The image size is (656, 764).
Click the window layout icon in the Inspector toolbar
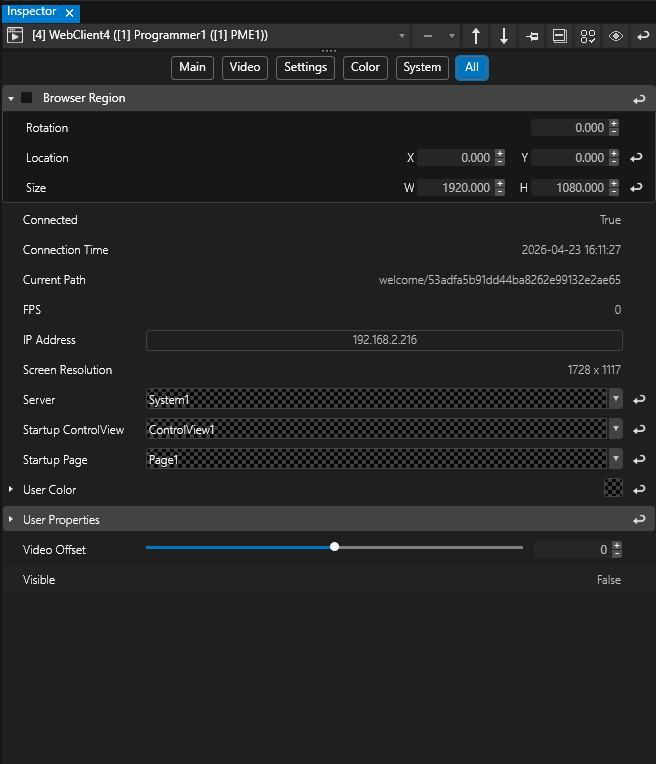tap(560, 36)
